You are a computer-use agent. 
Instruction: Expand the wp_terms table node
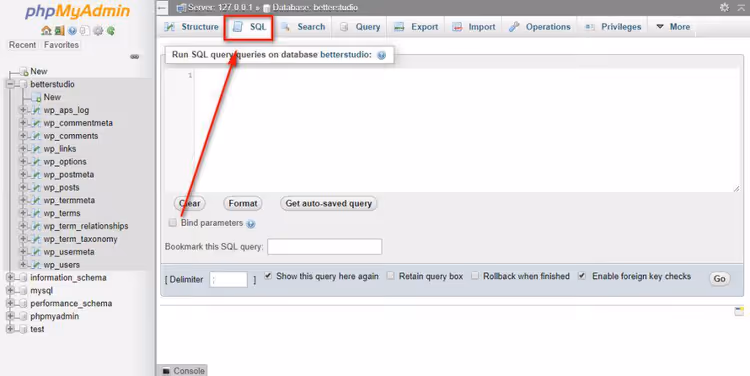click(x=22, y=213)
